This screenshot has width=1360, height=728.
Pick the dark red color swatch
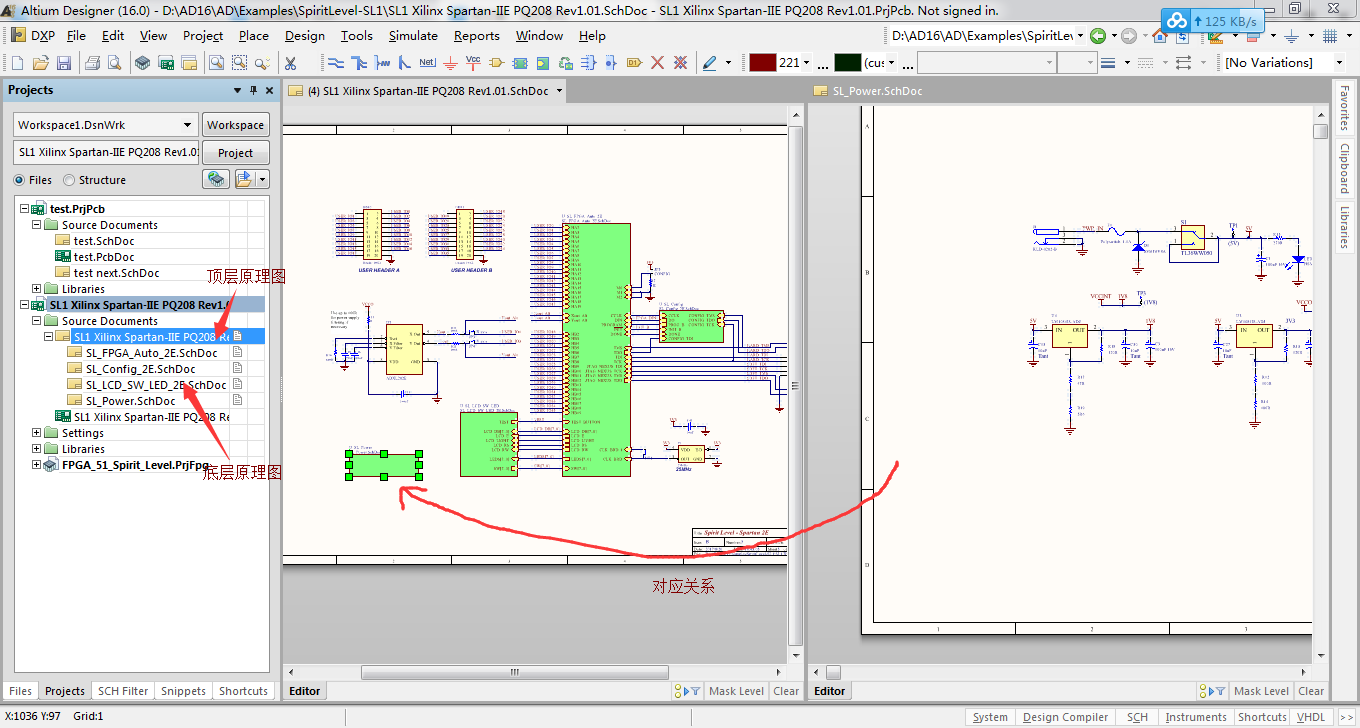coord(763,63)
